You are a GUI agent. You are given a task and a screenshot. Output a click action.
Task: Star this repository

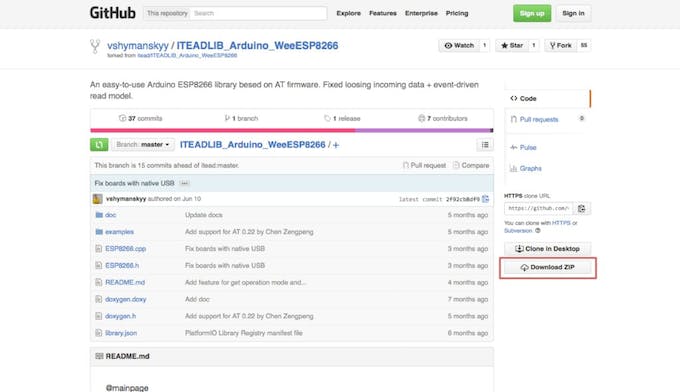tap(512, 46)
